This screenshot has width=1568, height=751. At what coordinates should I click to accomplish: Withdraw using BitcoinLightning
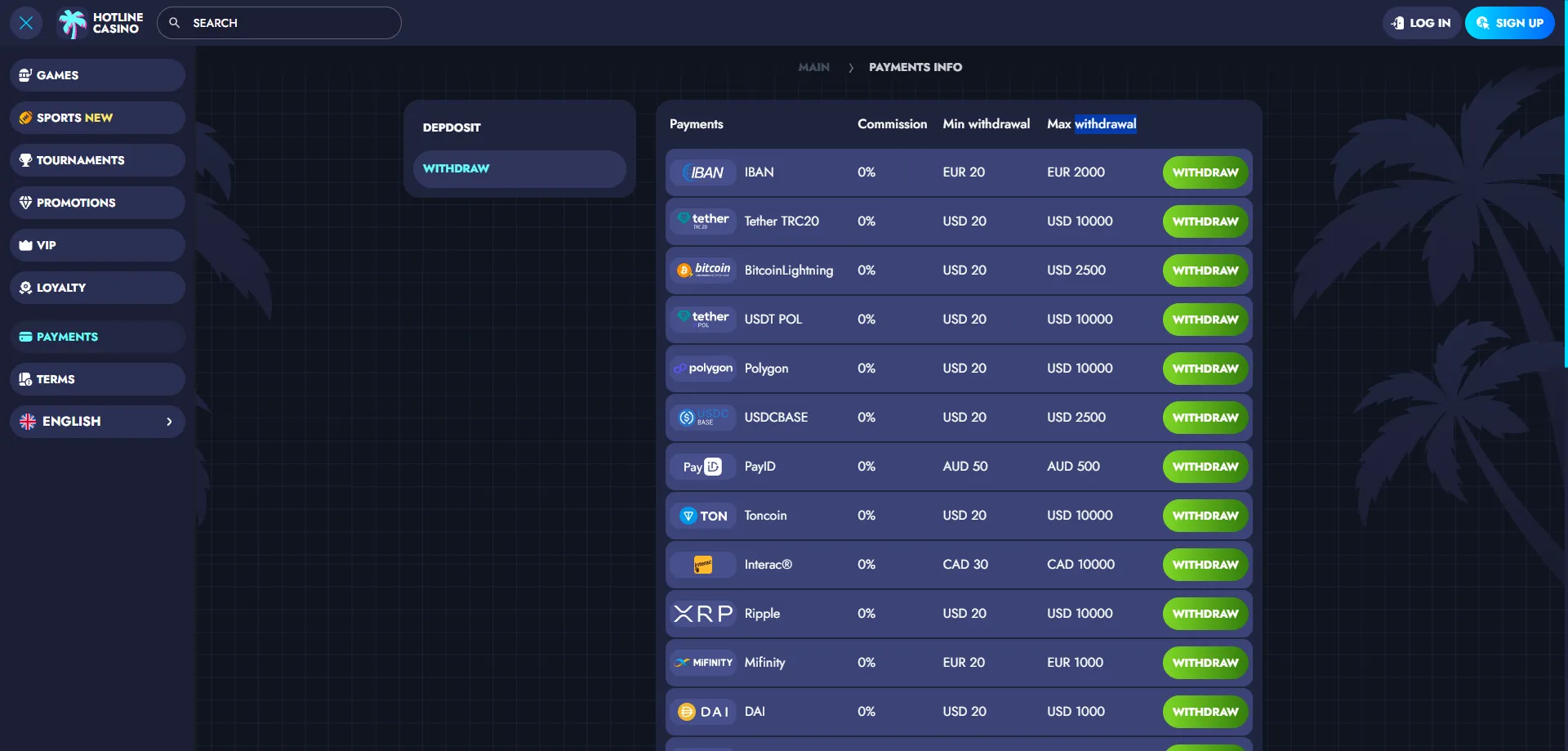coord(1205,270)
